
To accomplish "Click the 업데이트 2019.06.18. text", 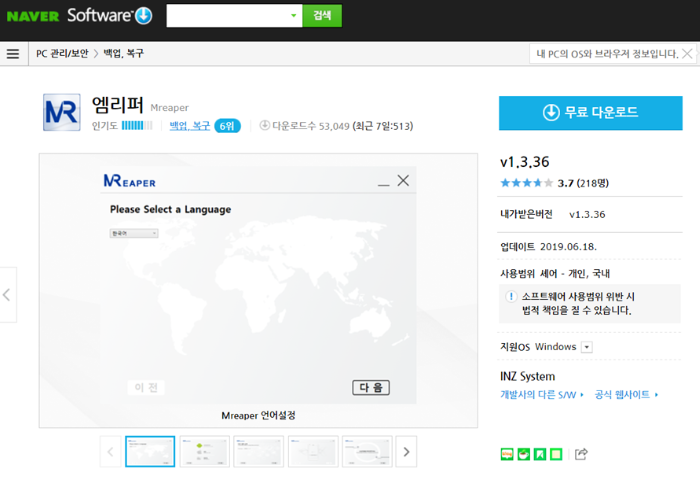I will [x=548, y=247].
